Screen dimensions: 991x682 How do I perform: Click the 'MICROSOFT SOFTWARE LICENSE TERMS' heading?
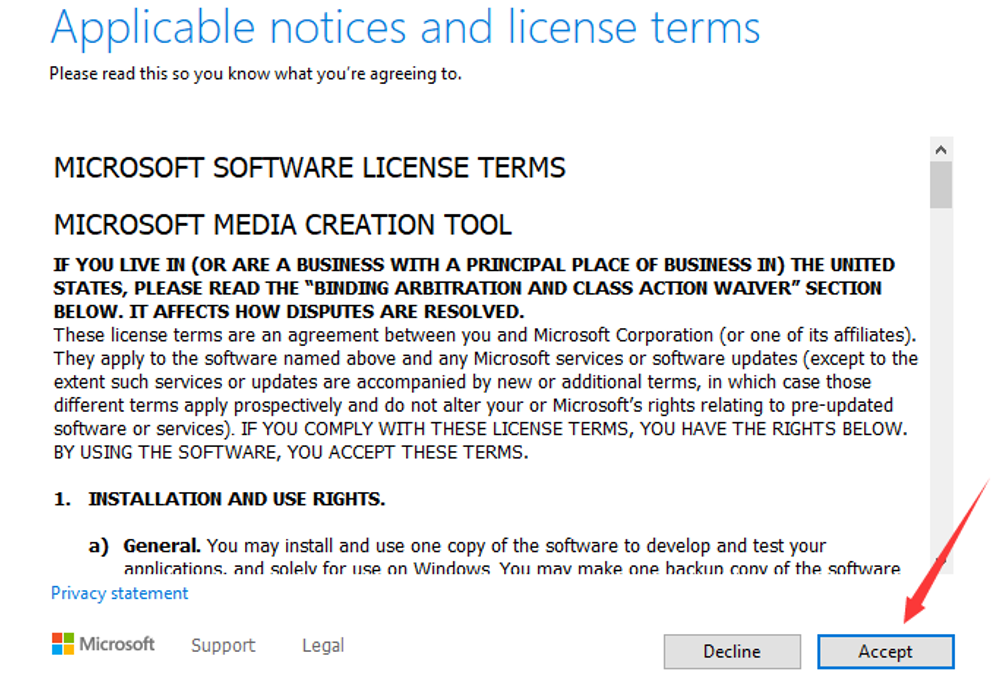click(x=309, y=167)
